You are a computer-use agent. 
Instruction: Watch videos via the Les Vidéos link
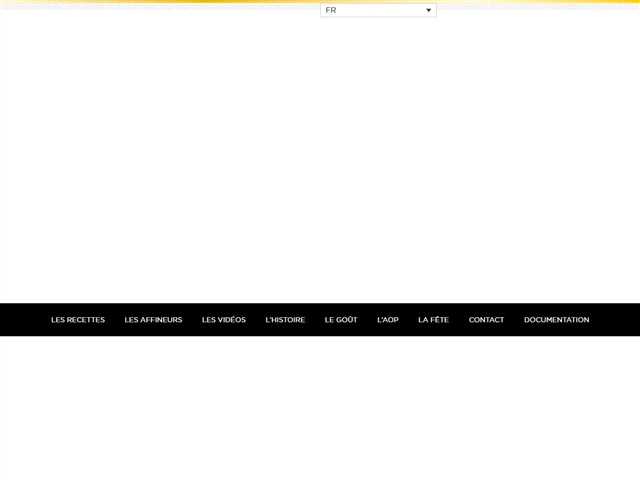pyautogui.click(x=224, y=320)
